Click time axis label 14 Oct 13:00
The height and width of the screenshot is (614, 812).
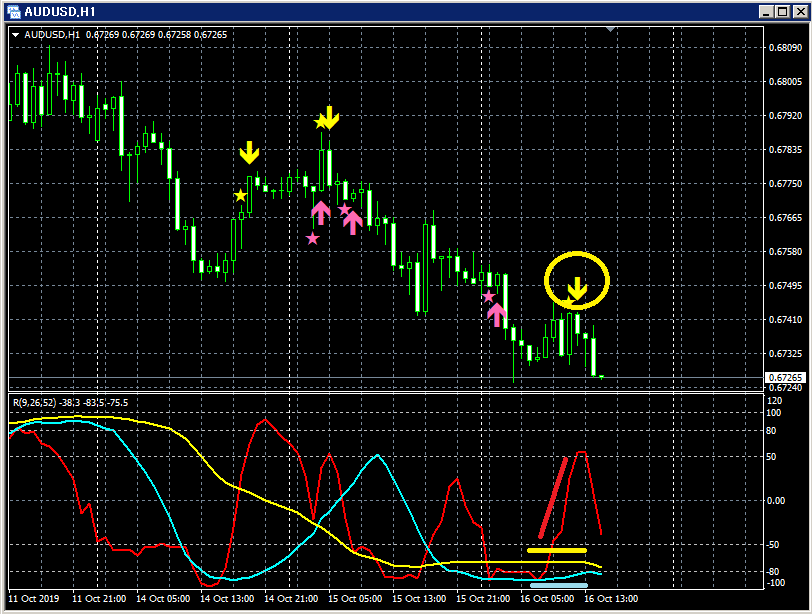point(227,599)
